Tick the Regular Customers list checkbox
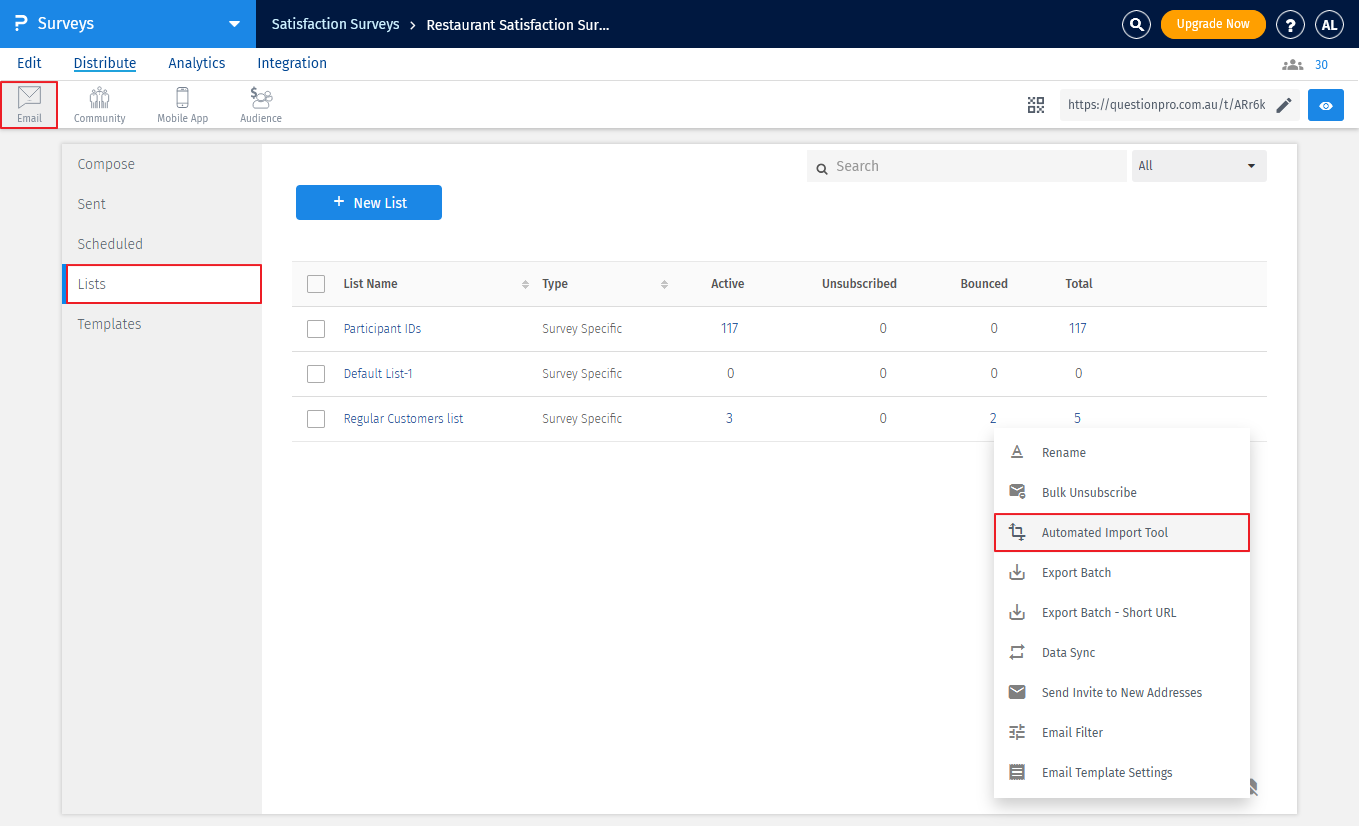Screen dimensions: 1359x826 click(316, 419)
